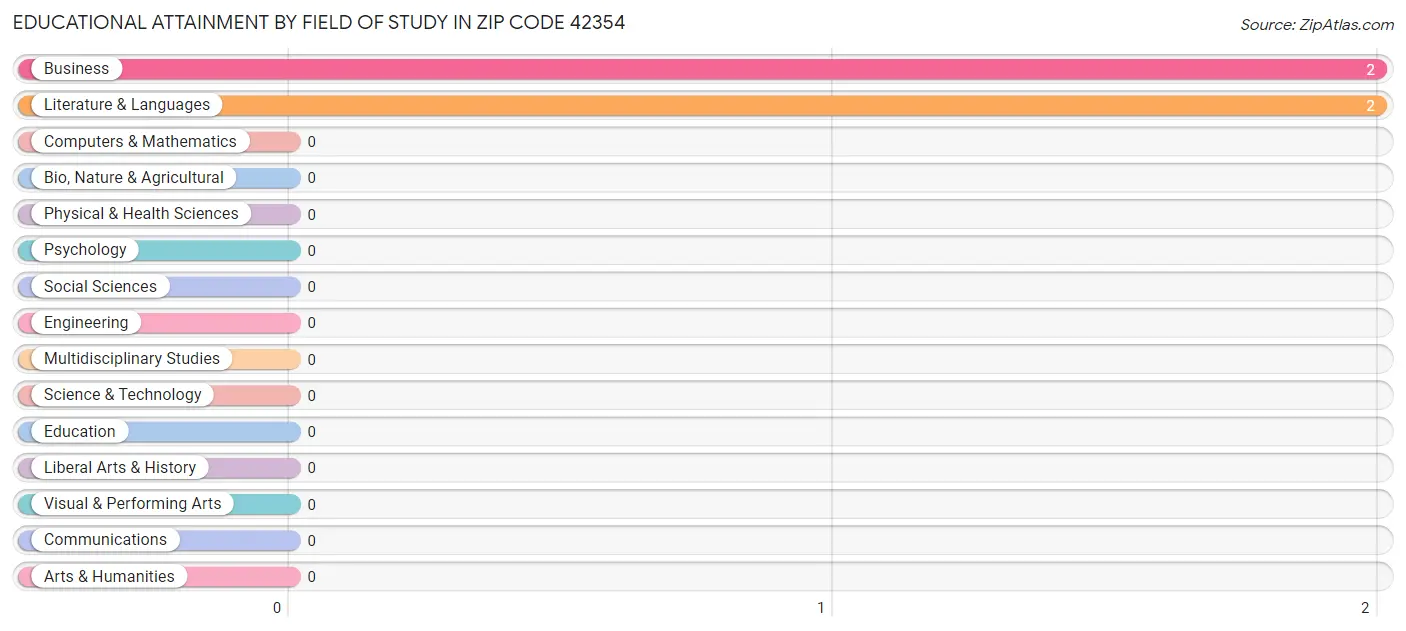The height and width of the screenshot is (631, 1406).
Task: Click the 0 value beside Bio, Nature & Agricultural
Action: pos(311,178)
